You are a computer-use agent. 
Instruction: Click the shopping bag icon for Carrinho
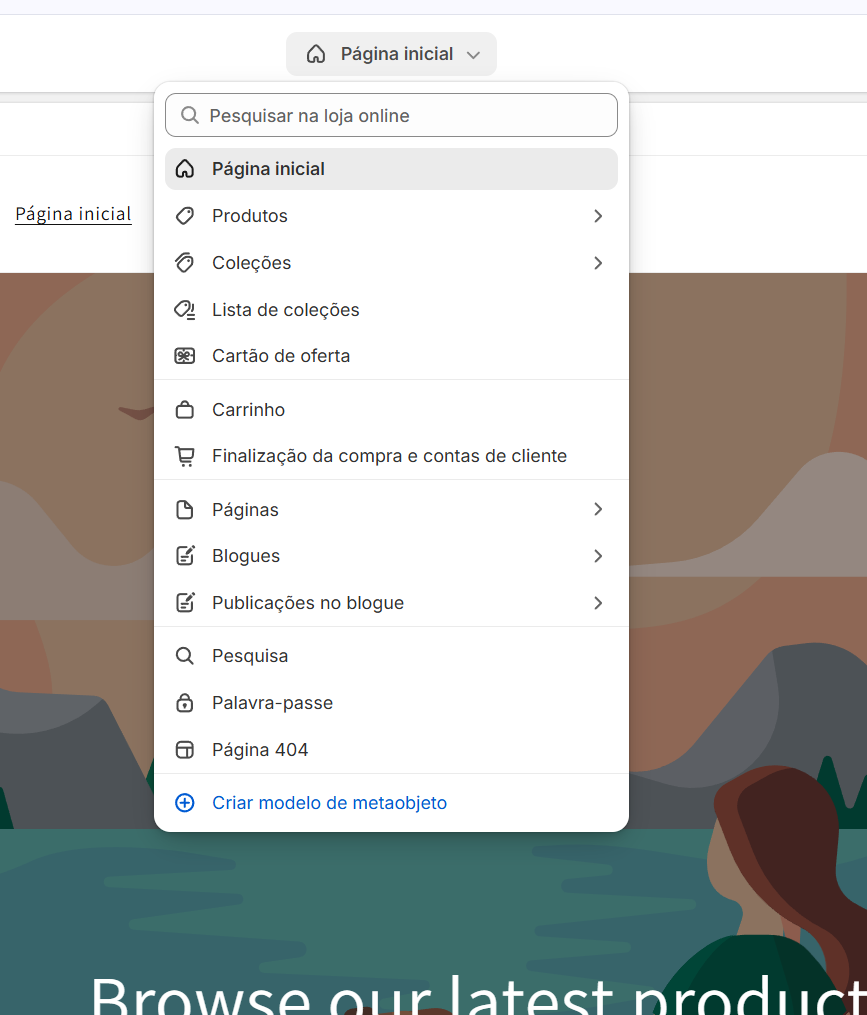click(185, 410)
